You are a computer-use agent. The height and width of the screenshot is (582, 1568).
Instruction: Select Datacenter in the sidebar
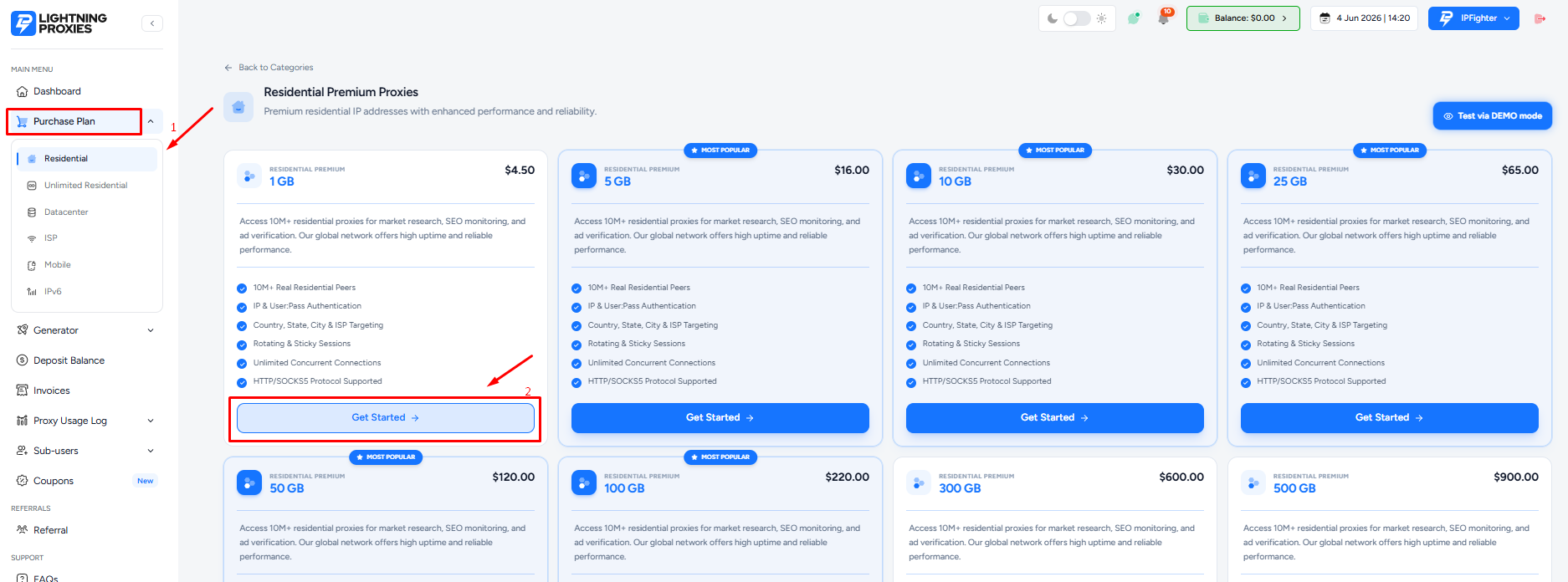point(66,212)
